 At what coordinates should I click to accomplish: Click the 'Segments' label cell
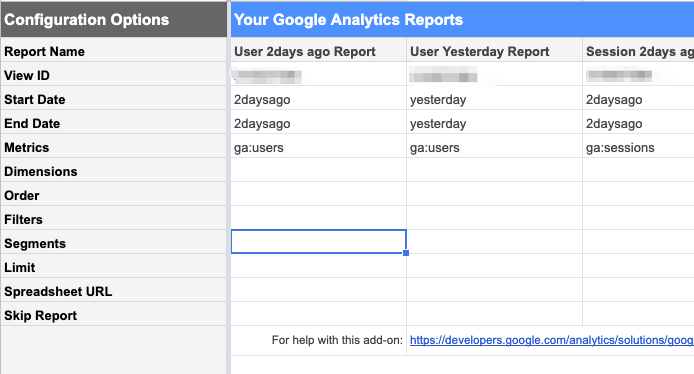pos(114,243)
